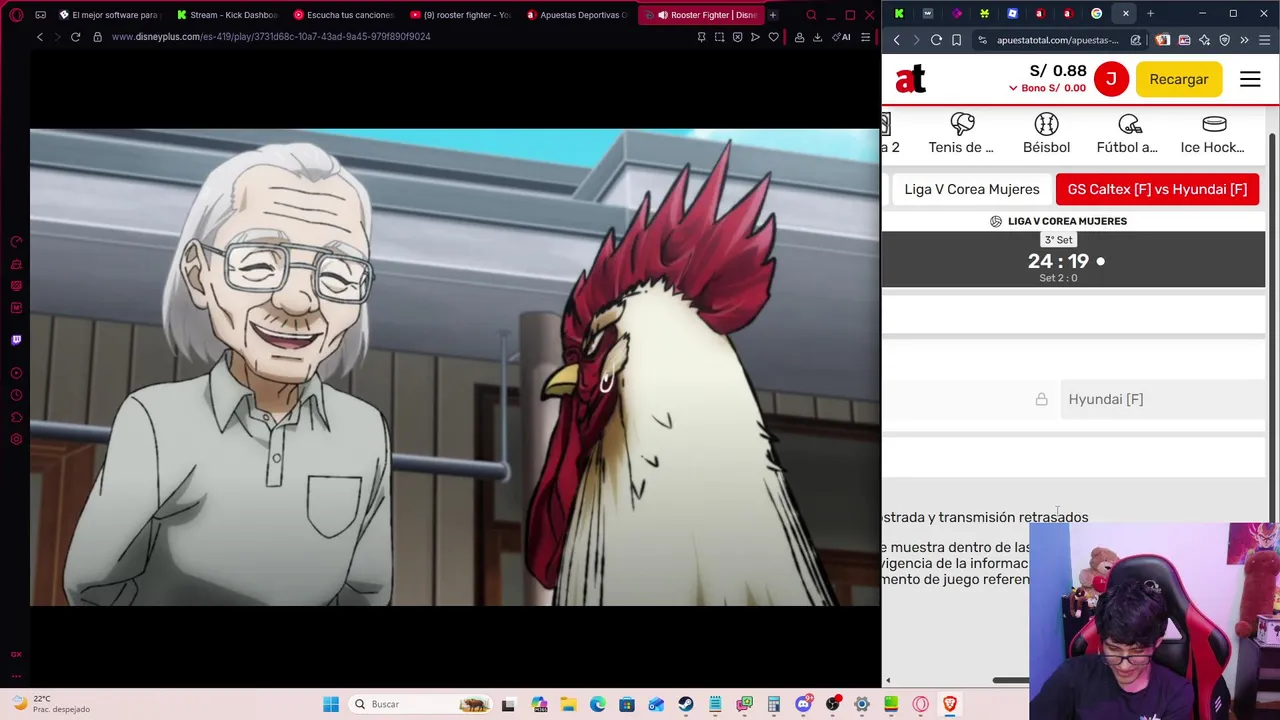Open a new tab in Opera GX
Image resolution: width=1280 pixels, height=720 pixels.
772,15
